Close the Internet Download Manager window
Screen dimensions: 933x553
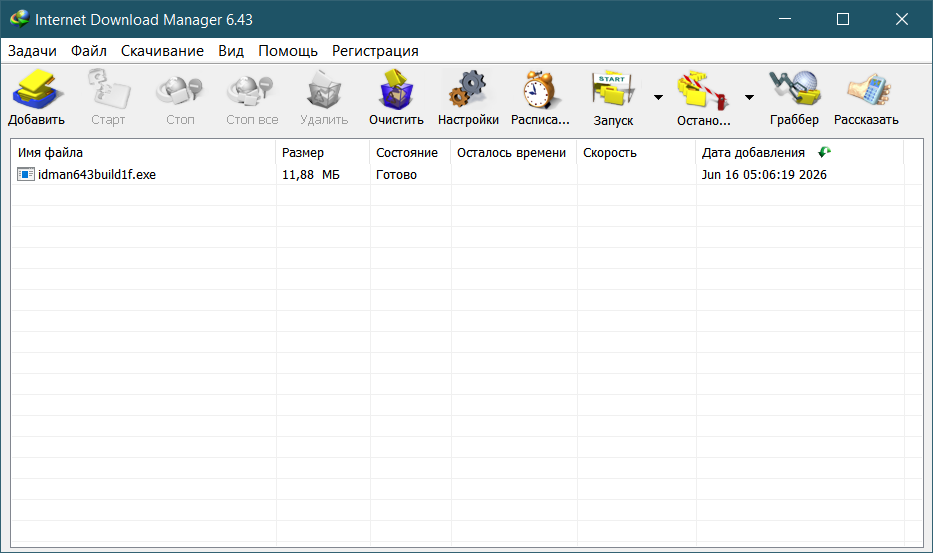pos(901,19)
